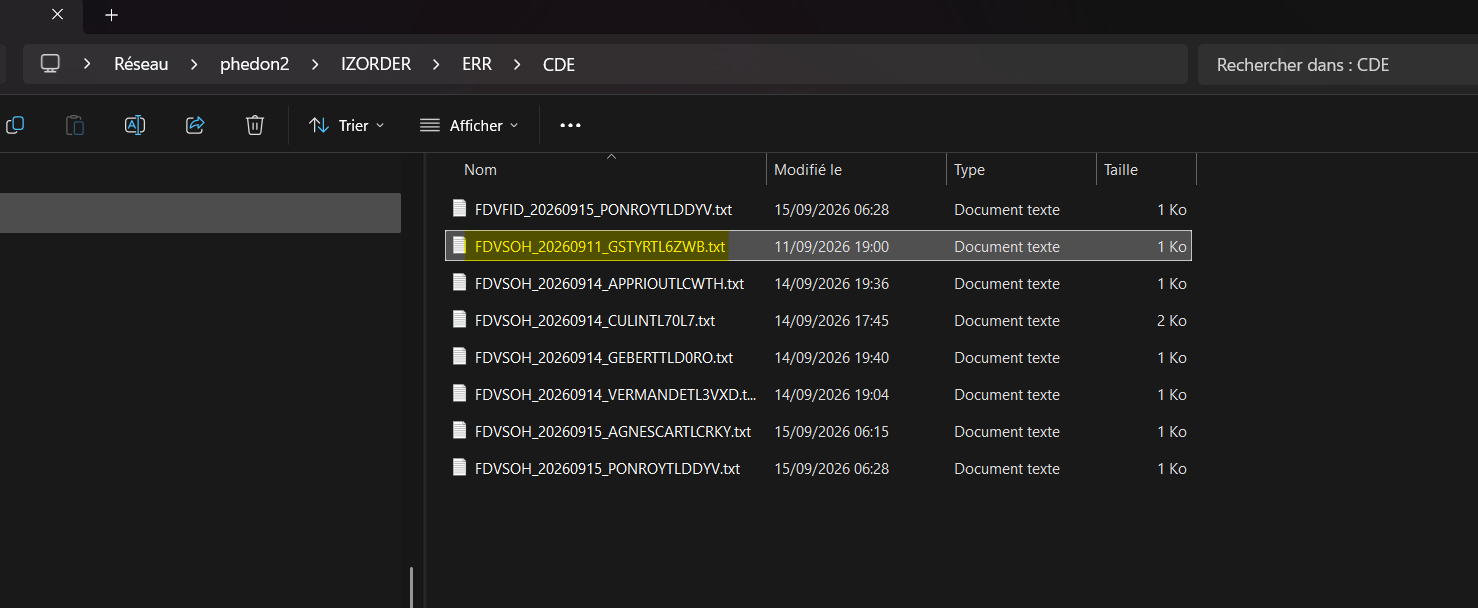Go to the ERR folder in breadcrumb
This screenshot has width=1478, height=608.
click(x=477, y=64)
